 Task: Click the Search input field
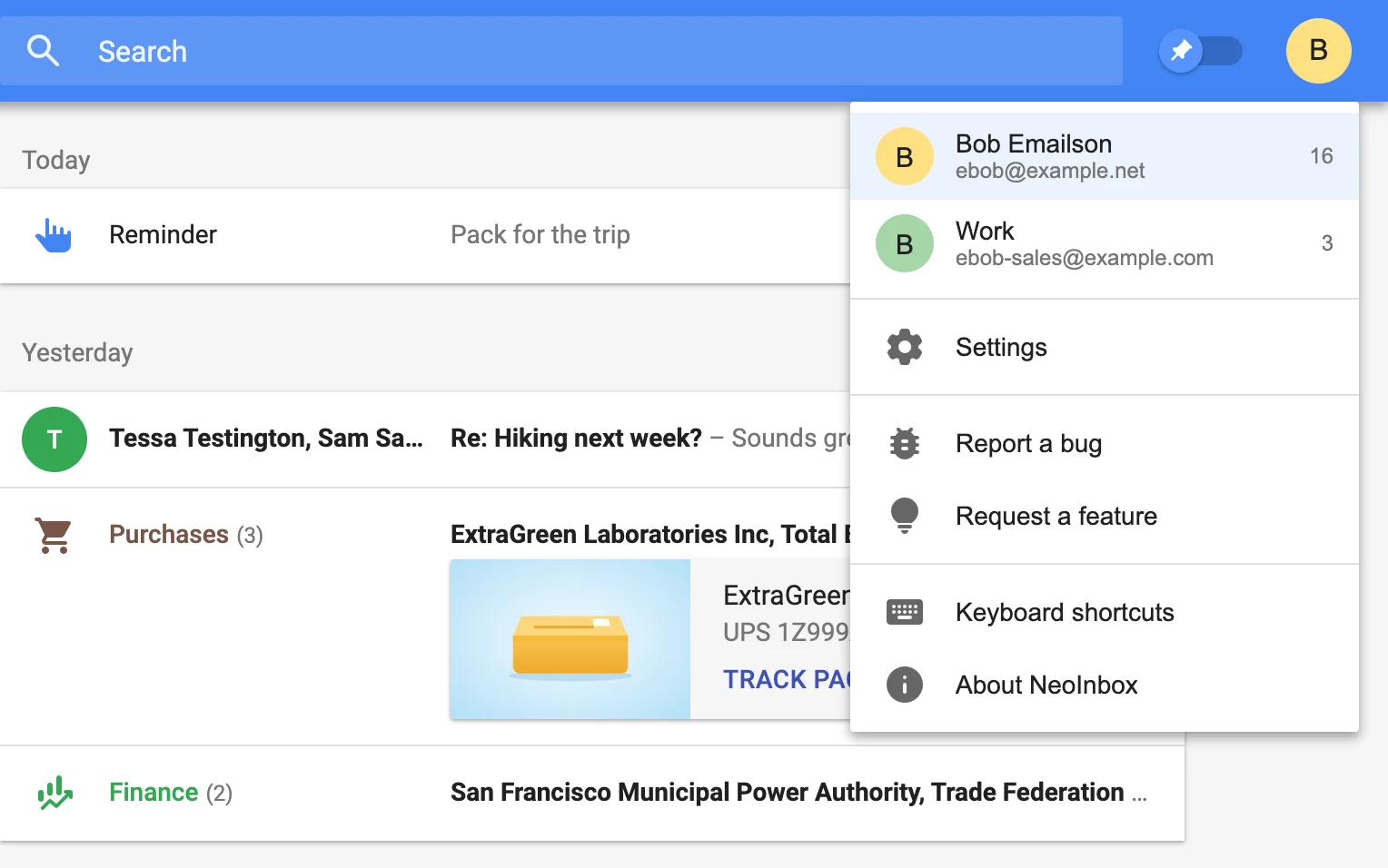pyautogui.click(x=561, y=51)
